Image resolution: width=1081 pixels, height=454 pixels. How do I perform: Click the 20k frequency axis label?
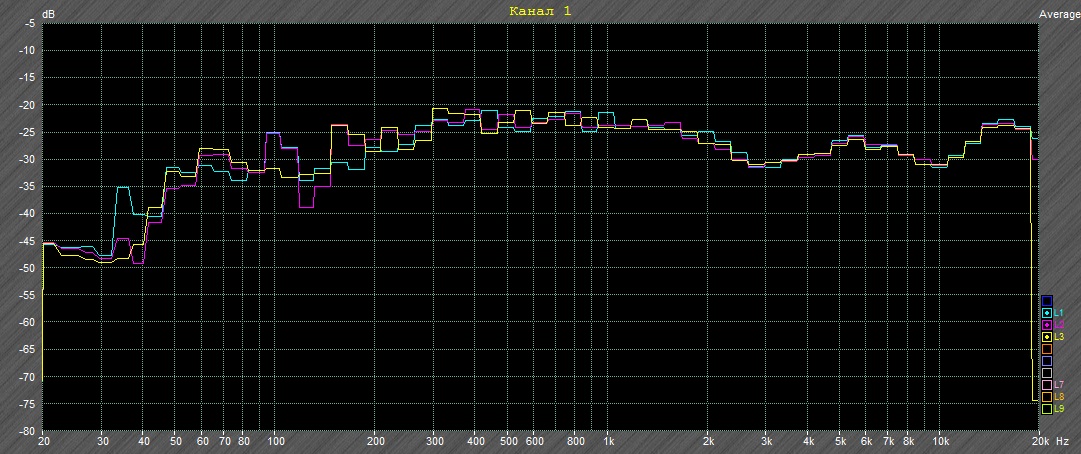[1040, 440]
